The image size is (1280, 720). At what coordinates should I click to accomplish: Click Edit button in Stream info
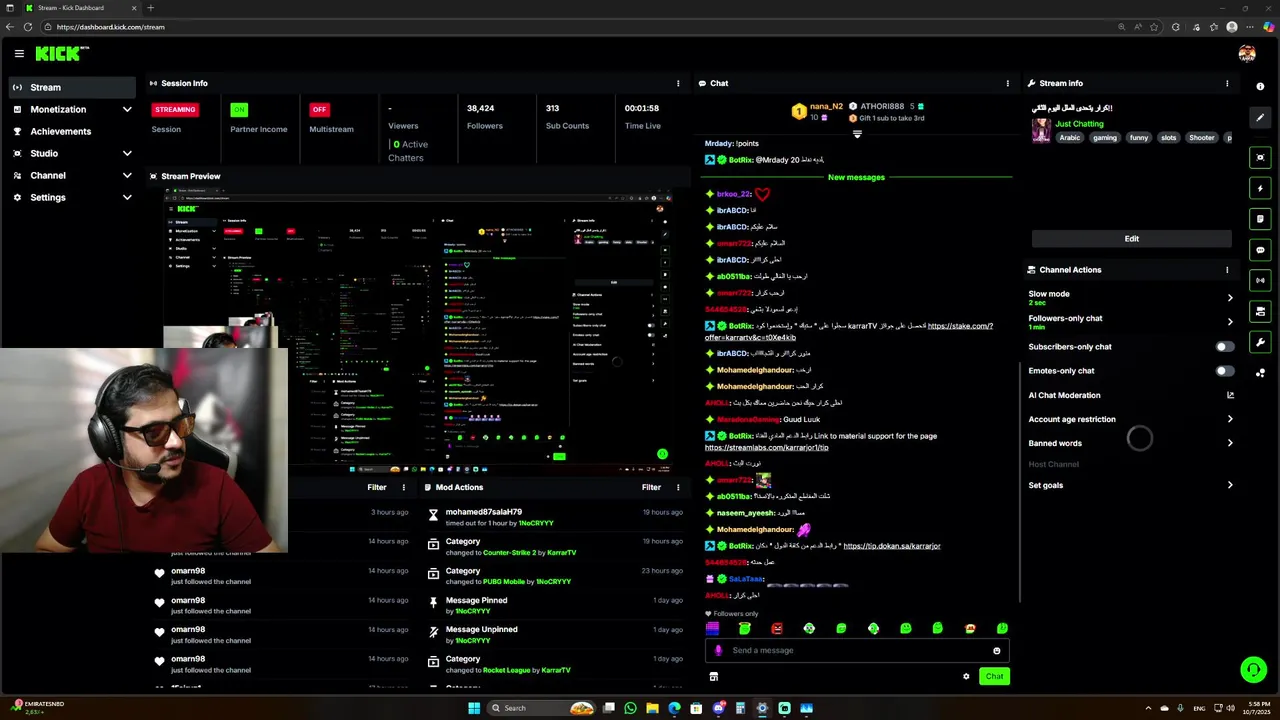(1131, 239)
